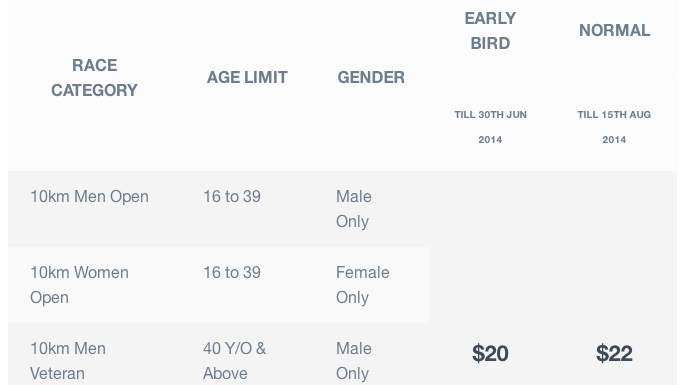The height and width of the screenshot is (385, 683).
Task: Click the NORMAL column header
Action: [x=615, y=30]
